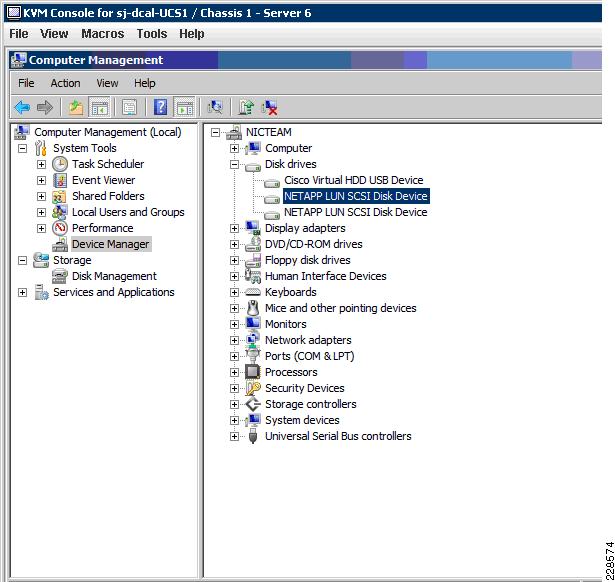Open the Computer Management Help menu

click(x=144, y=83)
